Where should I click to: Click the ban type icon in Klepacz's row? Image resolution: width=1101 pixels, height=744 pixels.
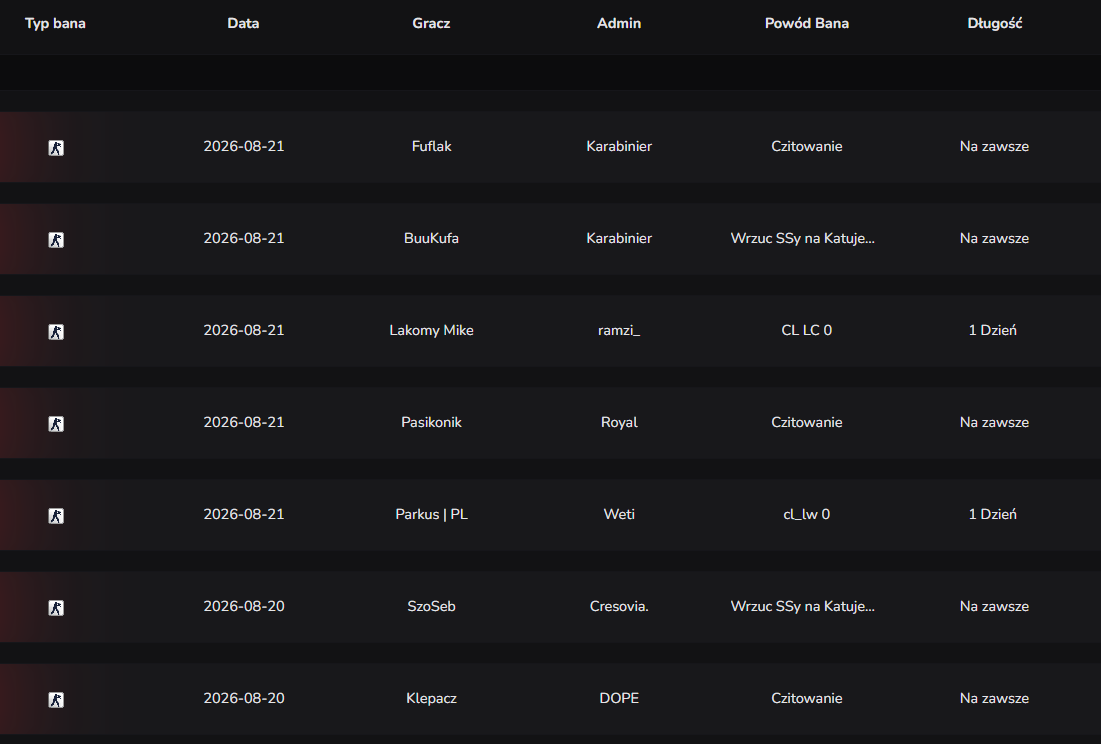click(56, 699)
